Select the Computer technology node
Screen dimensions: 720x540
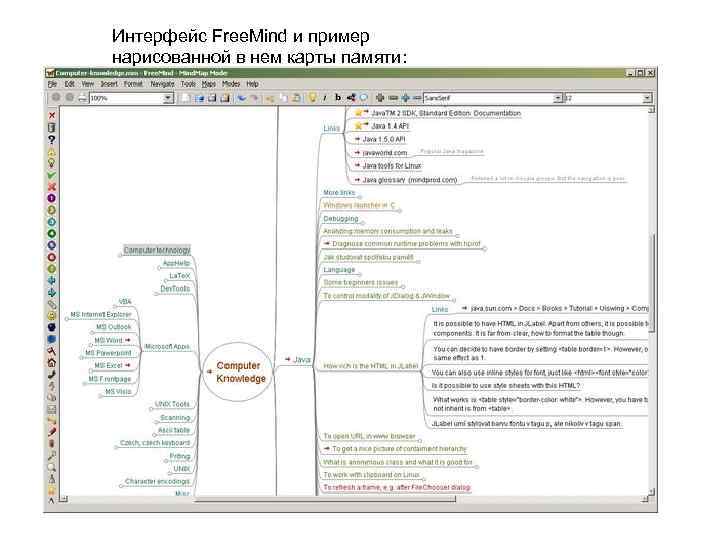click(x=157, y=250)
